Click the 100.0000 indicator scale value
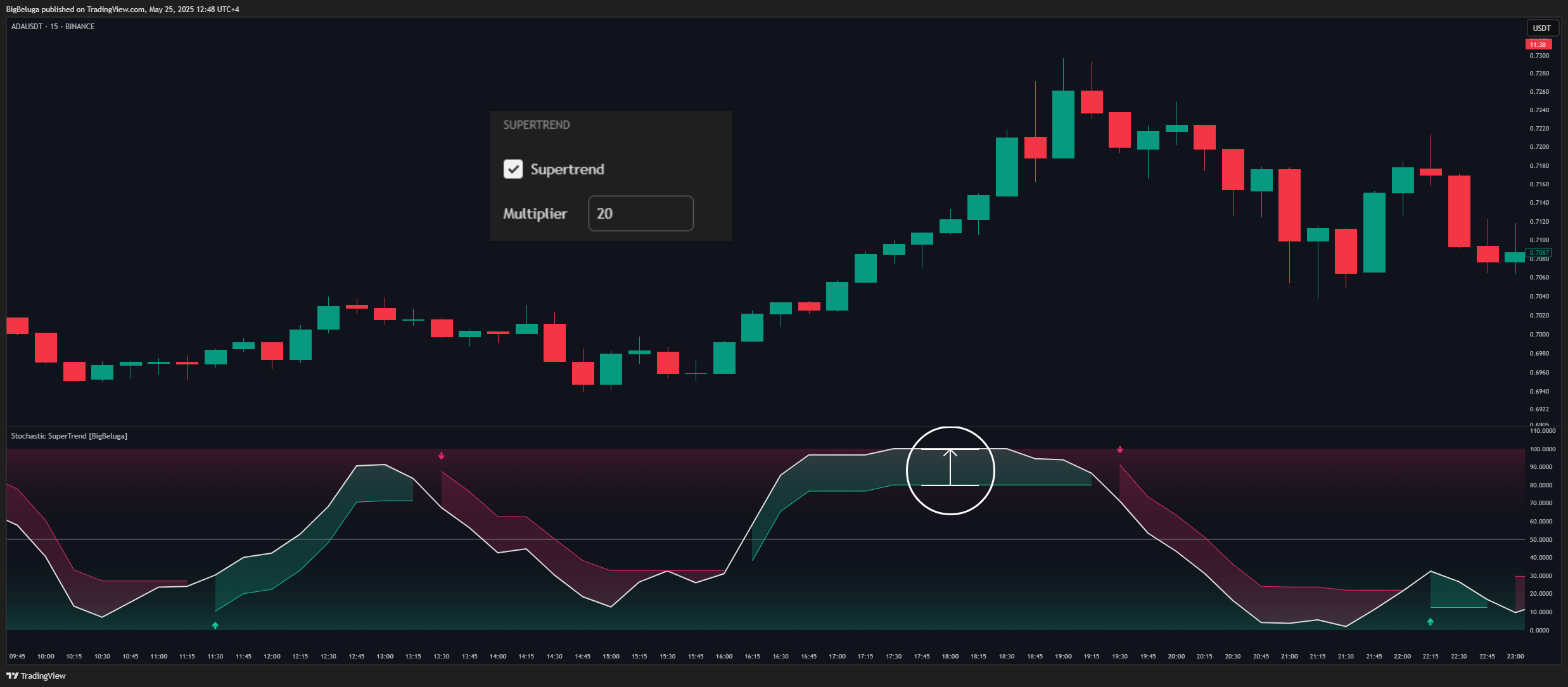 pos(1543,449)
